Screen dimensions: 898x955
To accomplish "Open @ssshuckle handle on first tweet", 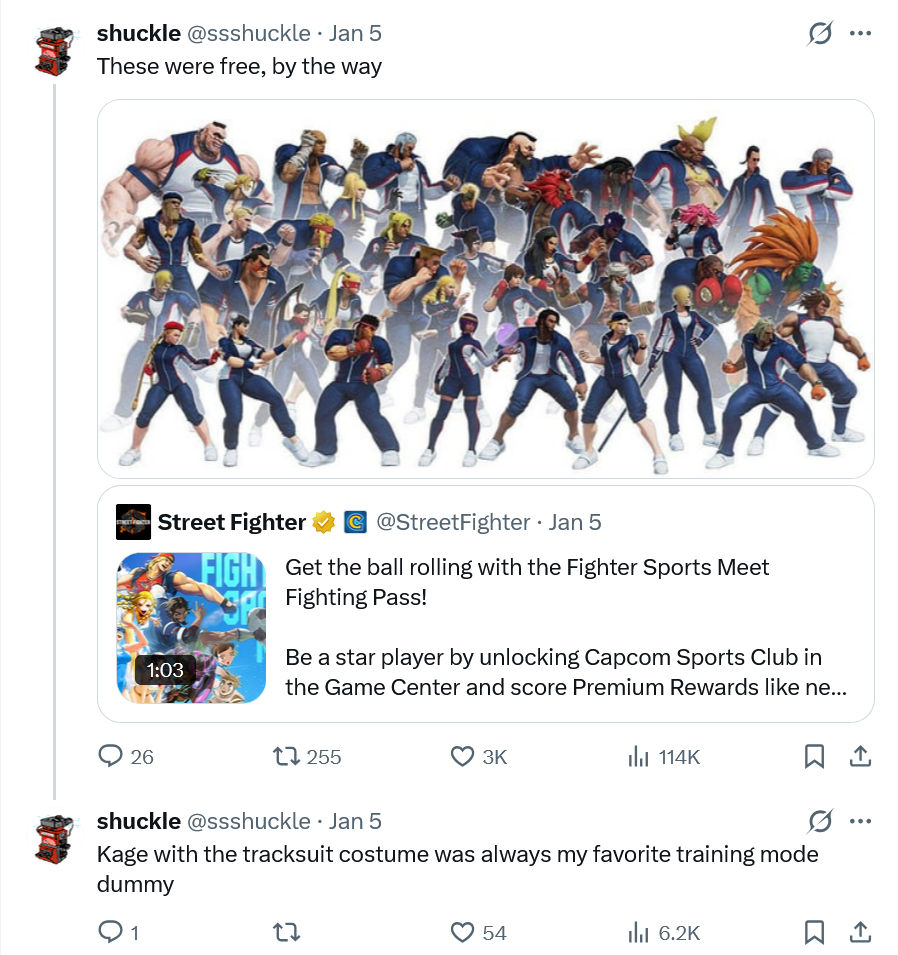I will tap(249, 33).
